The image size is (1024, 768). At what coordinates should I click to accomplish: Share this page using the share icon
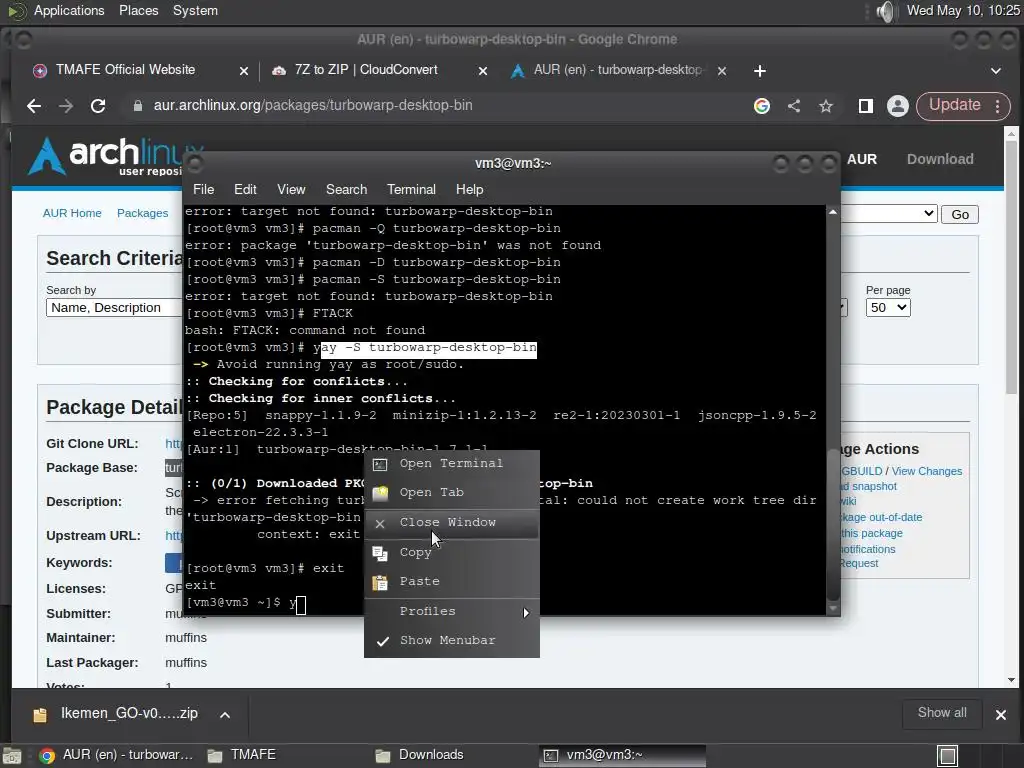pyautogui.click(x=793, y=106)
